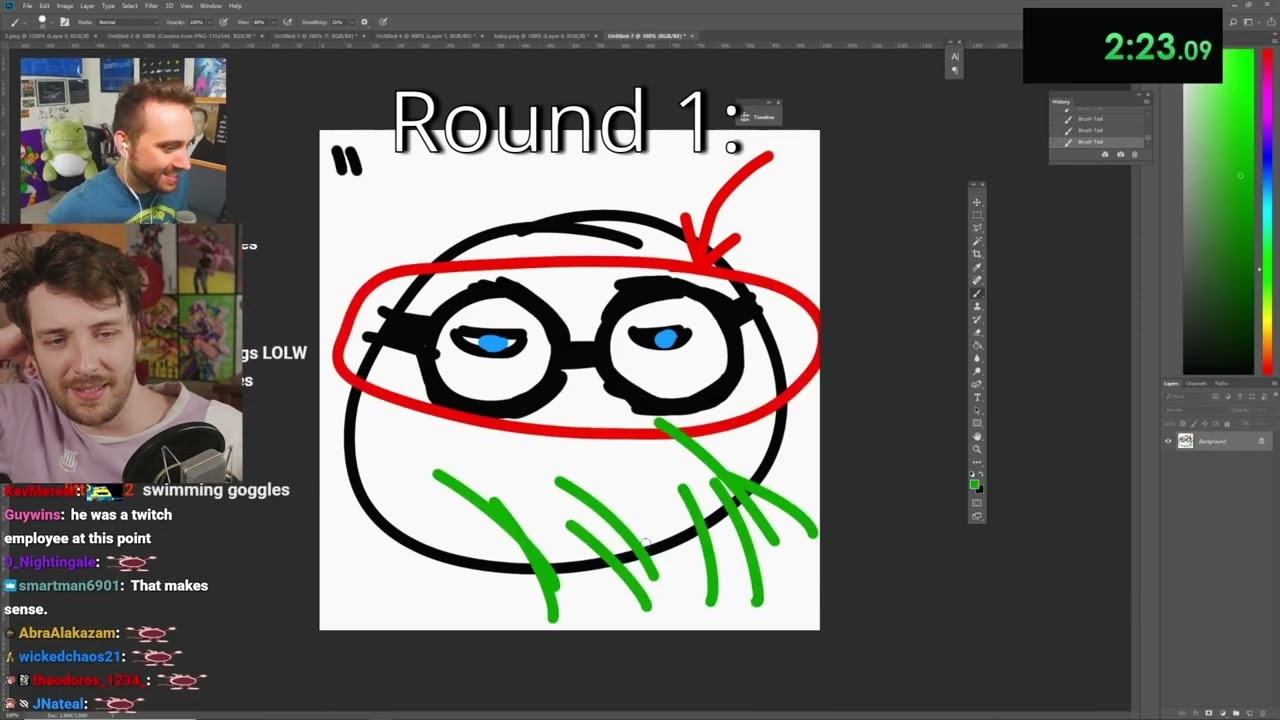Change screen mode from the toolbox

point(977,517)
